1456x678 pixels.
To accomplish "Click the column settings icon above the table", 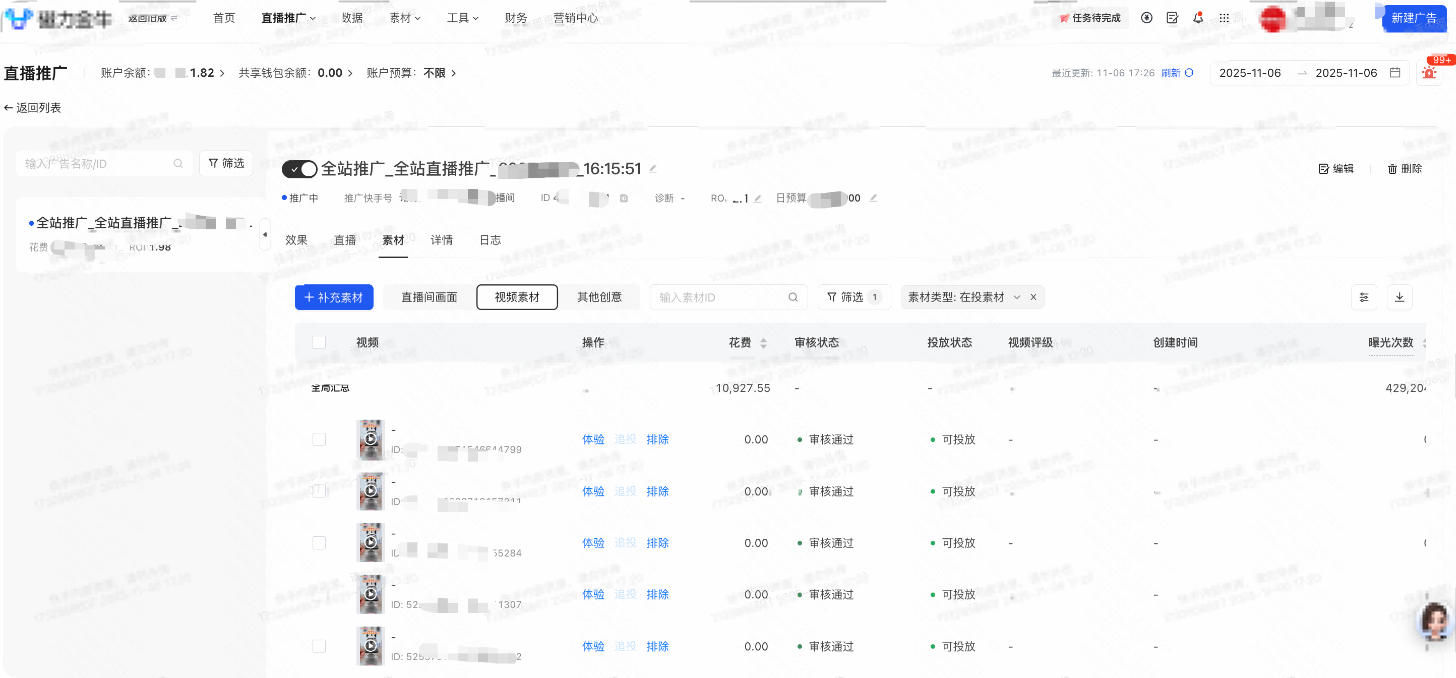I will 1364,297.
